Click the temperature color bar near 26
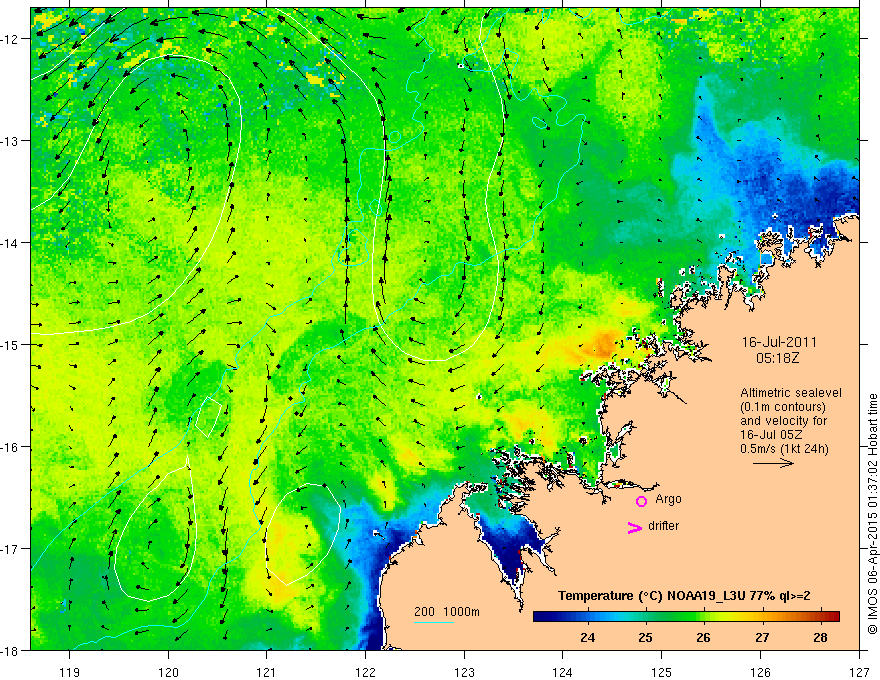Screen dimensions: 880x680 (703, 617)
